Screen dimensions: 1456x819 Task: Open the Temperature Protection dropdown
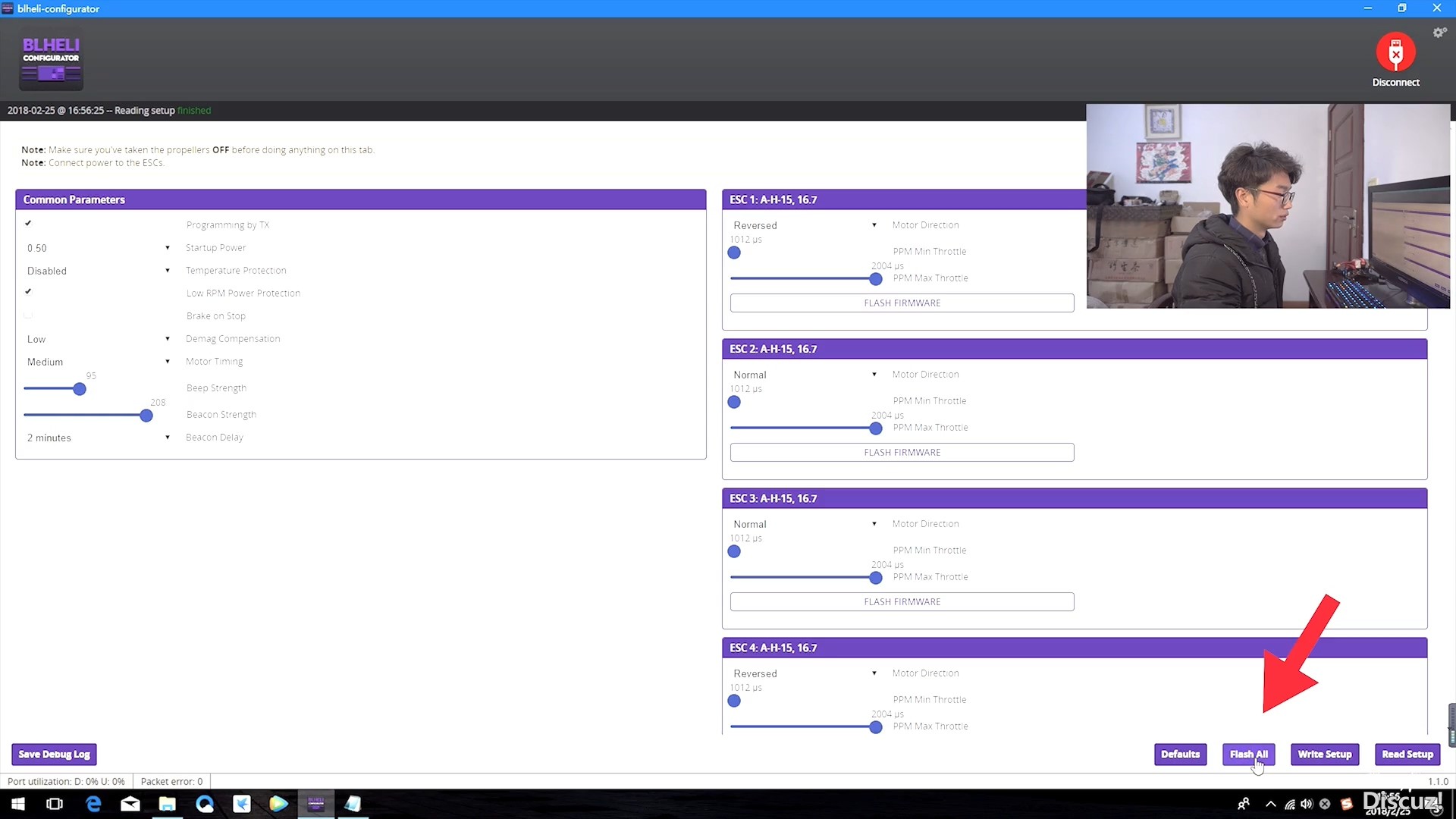pos(99,271)
